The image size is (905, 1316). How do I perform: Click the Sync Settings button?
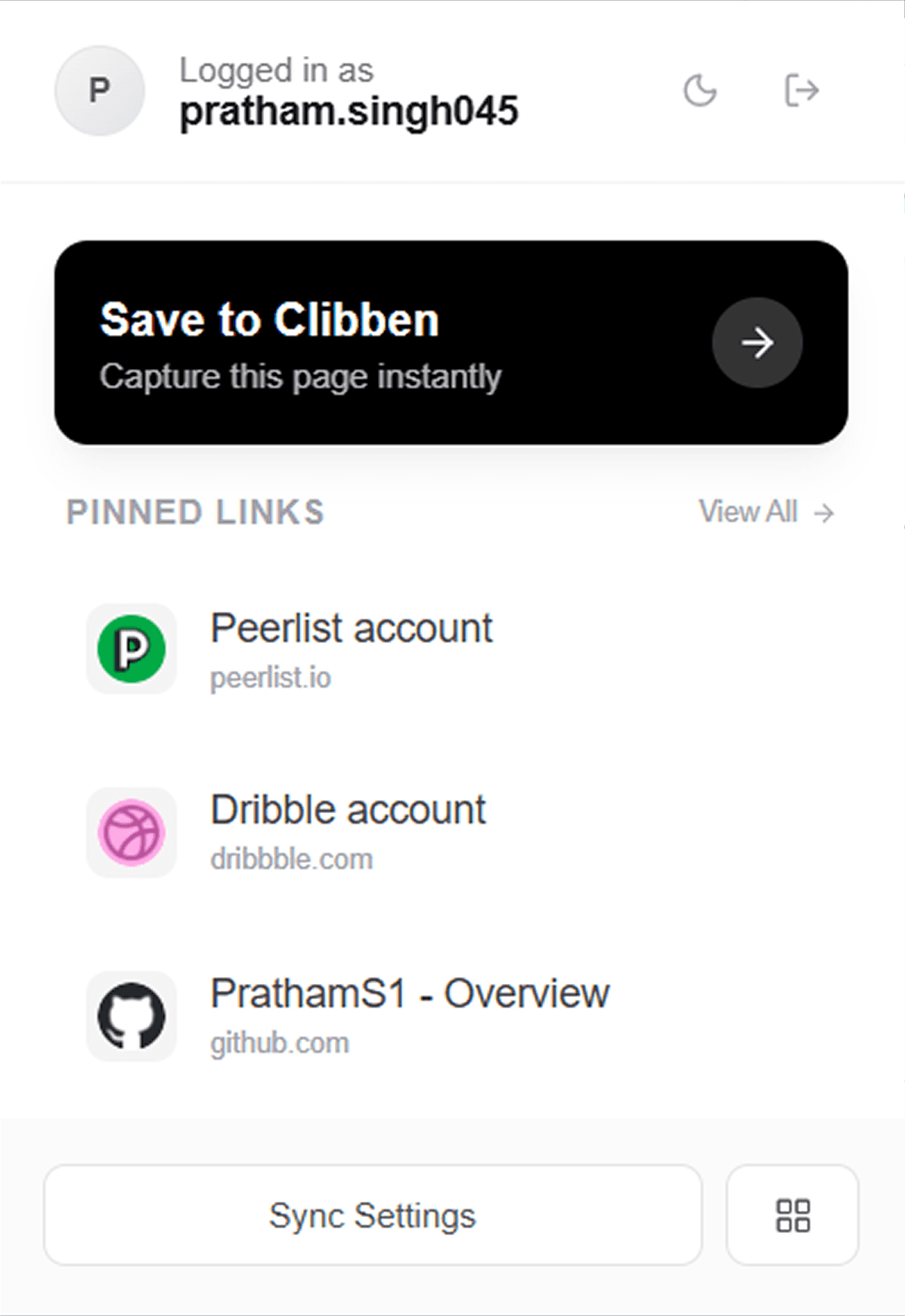(373, 1215)
